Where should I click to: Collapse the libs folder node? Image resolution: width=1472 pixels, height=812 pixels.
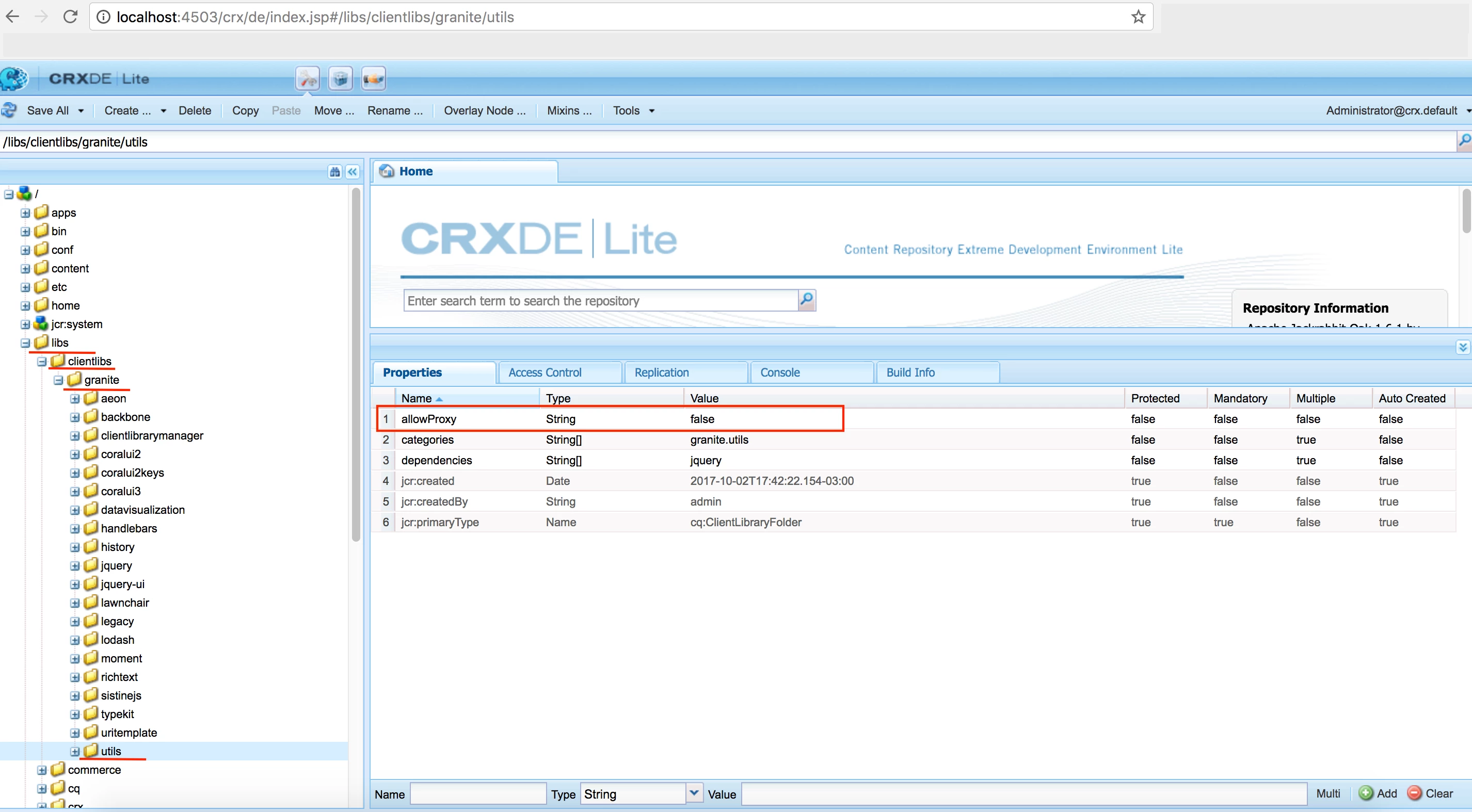coord(25,343)
